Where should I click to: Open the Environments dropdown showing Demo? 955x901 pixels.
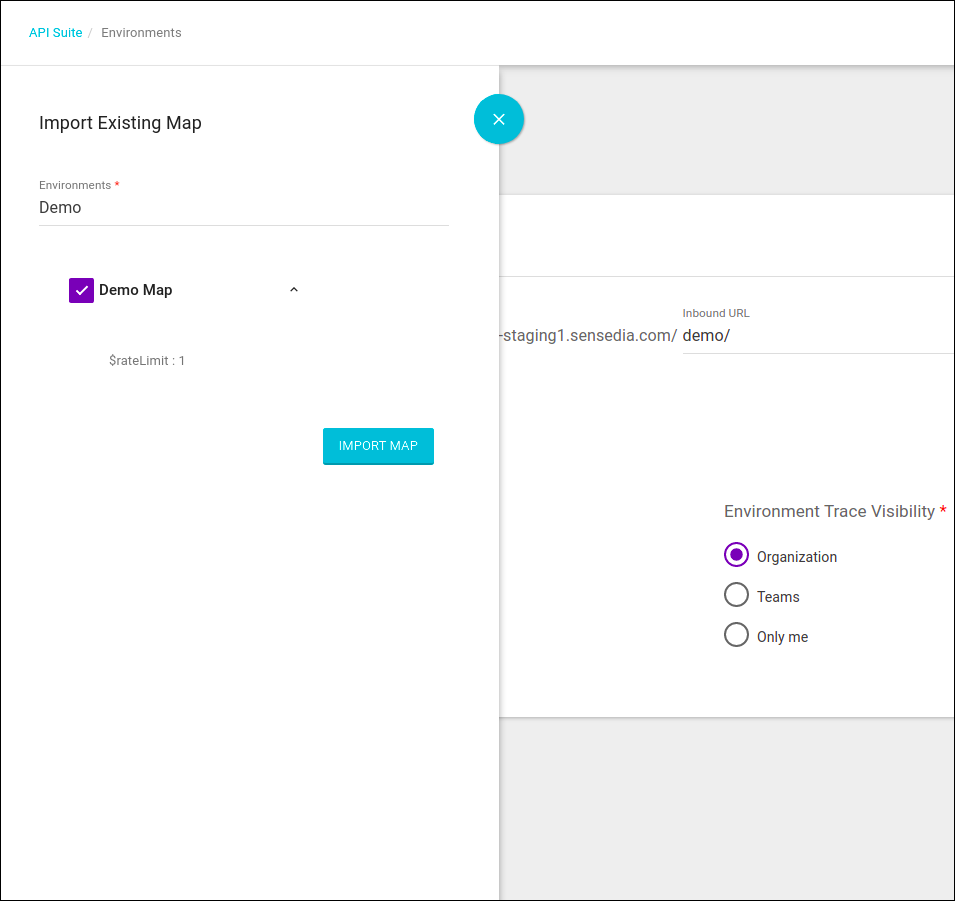click(x=243, y=208)
